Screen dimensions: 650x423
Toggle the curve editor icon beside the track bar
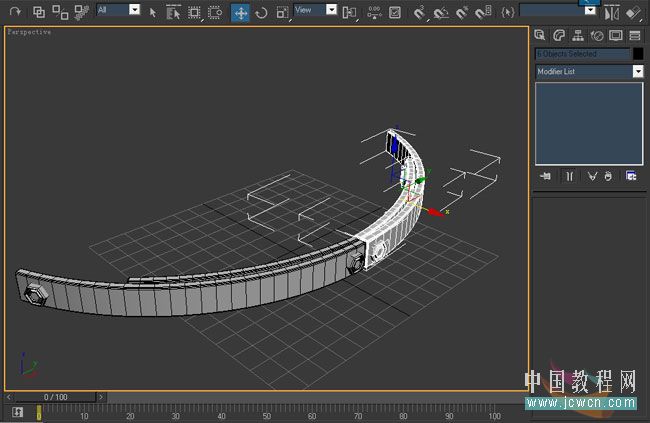pos(17,413)
